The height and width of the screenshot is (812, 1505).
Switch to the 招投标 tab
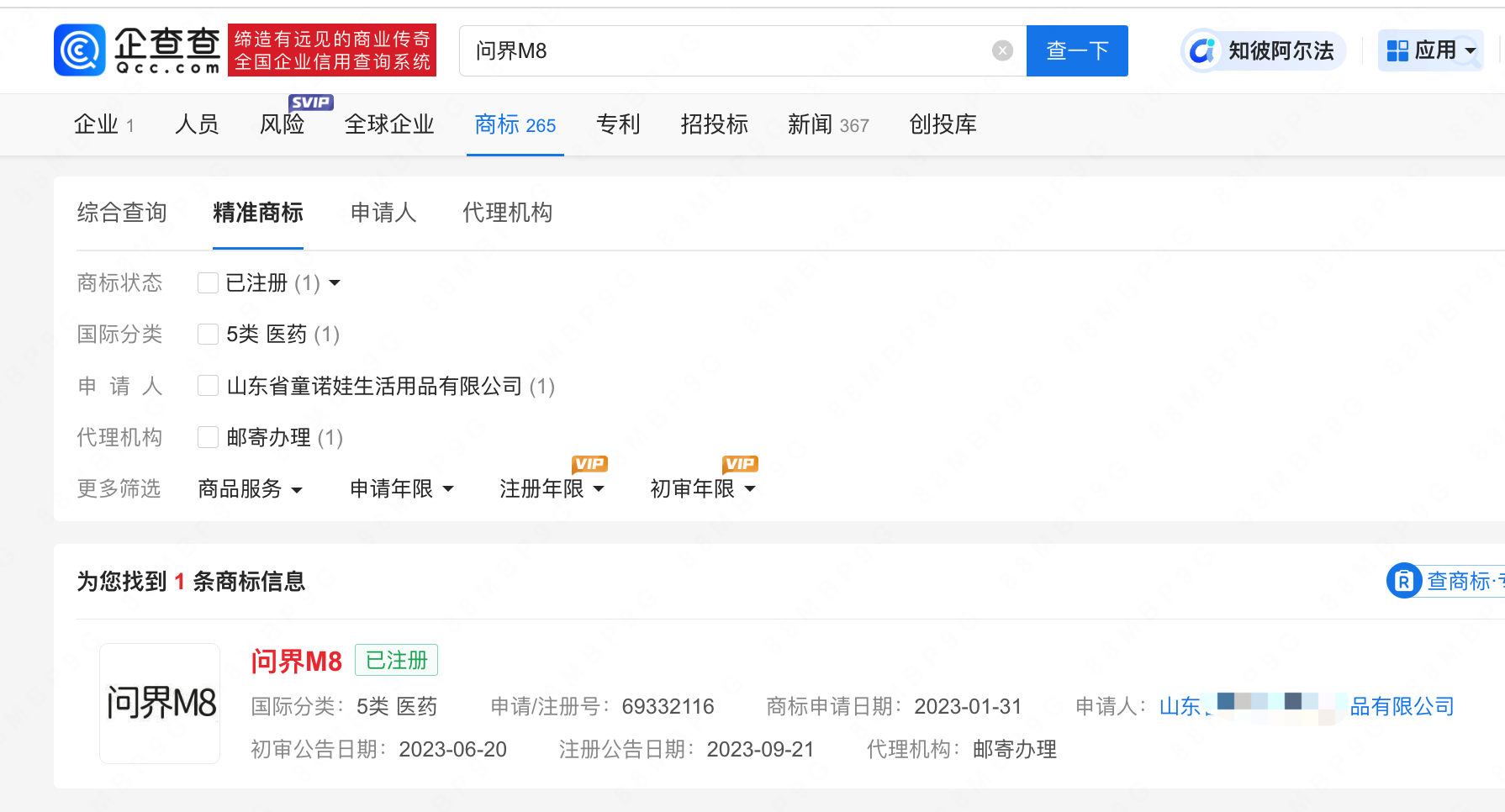click(714, 124)
